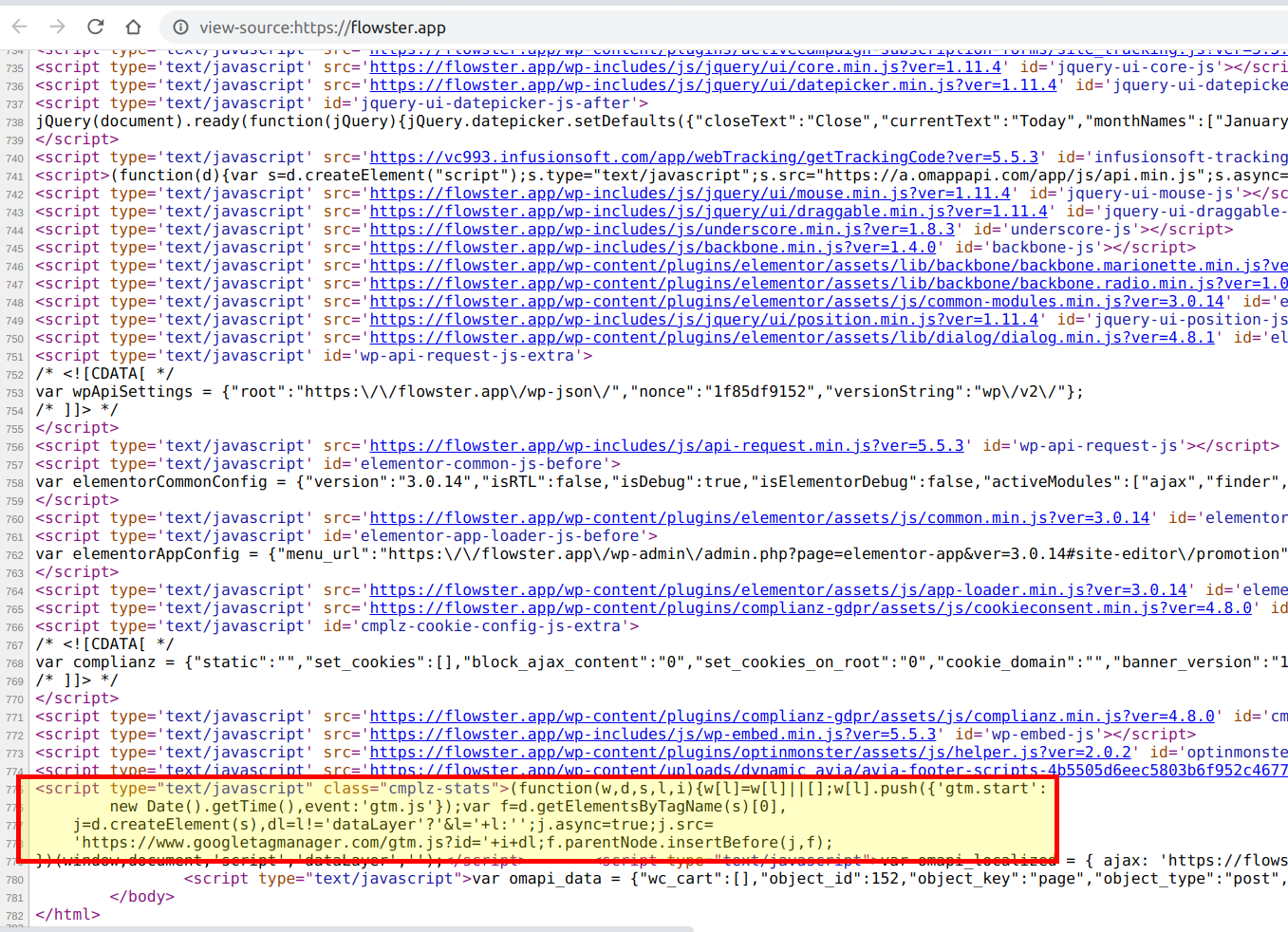Click line number 753 in the gutter
This screenshot has width=1288, height=932.
pos(14,393)
